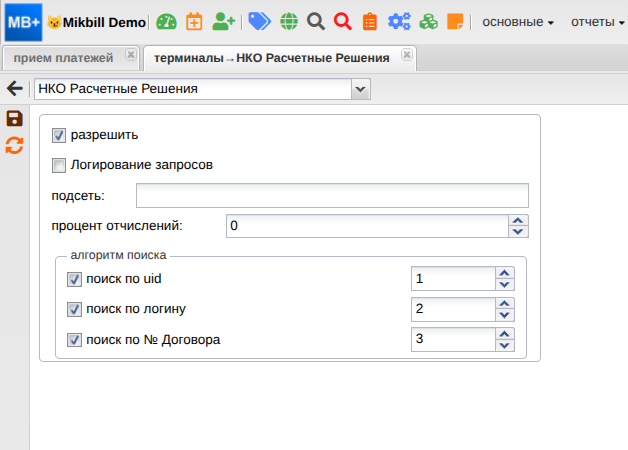This screenshot has width=628, height=450.
Task: Click the MB+ logo icon
Action: point(23,22)
